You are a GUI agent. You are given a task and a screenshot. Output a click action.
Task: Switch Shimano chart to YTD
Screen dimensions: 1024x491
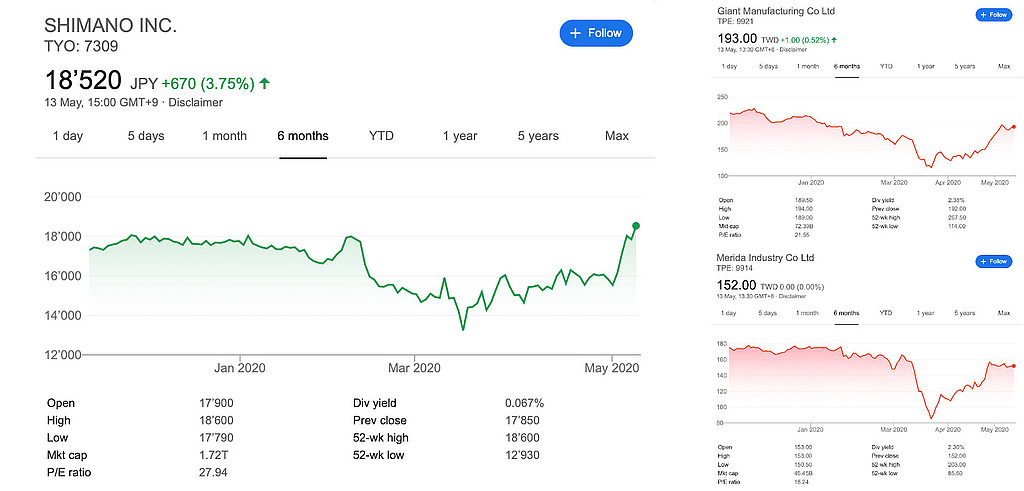pyautogui.click(x=381, y=136)
